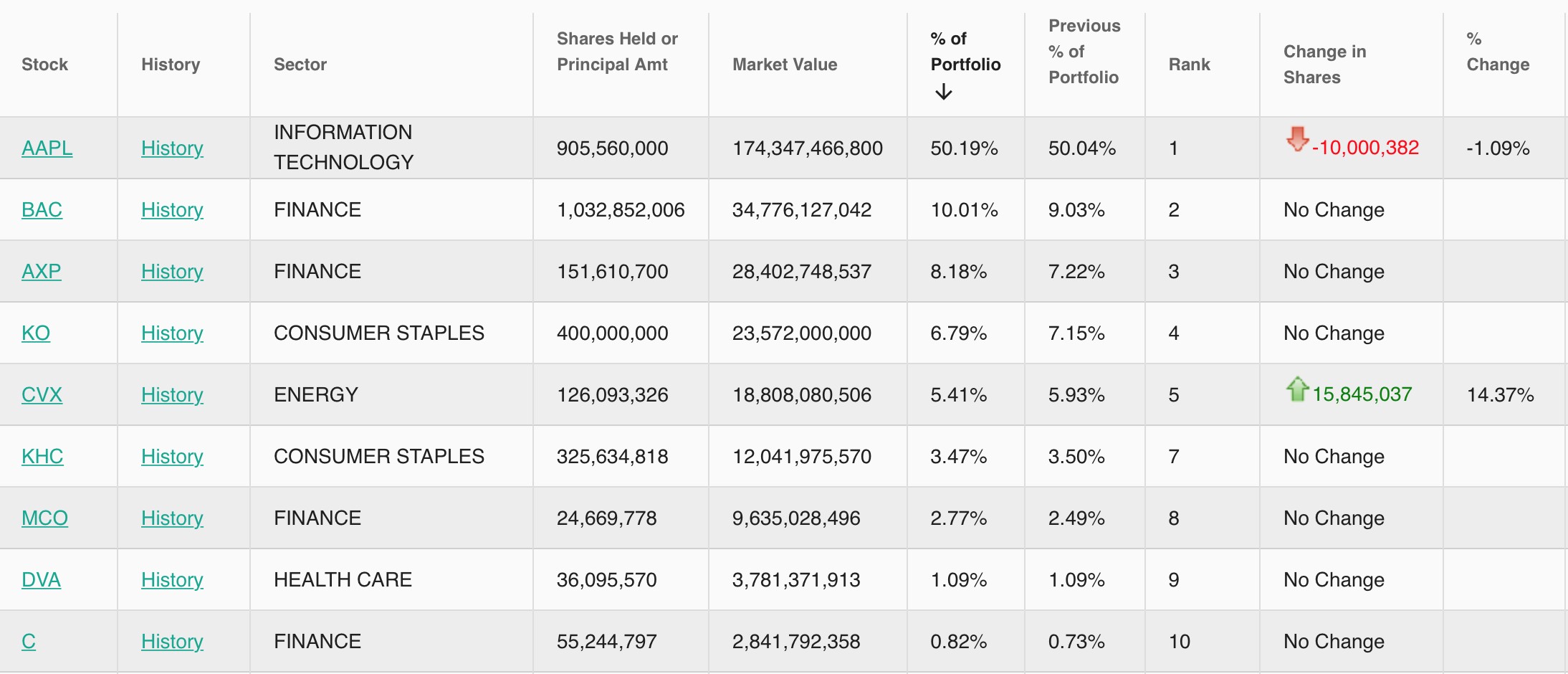Screen dimensions: 1568x674
Task: Click the sort arrow under % of Portfolio
Action: [x=944, y=92]
